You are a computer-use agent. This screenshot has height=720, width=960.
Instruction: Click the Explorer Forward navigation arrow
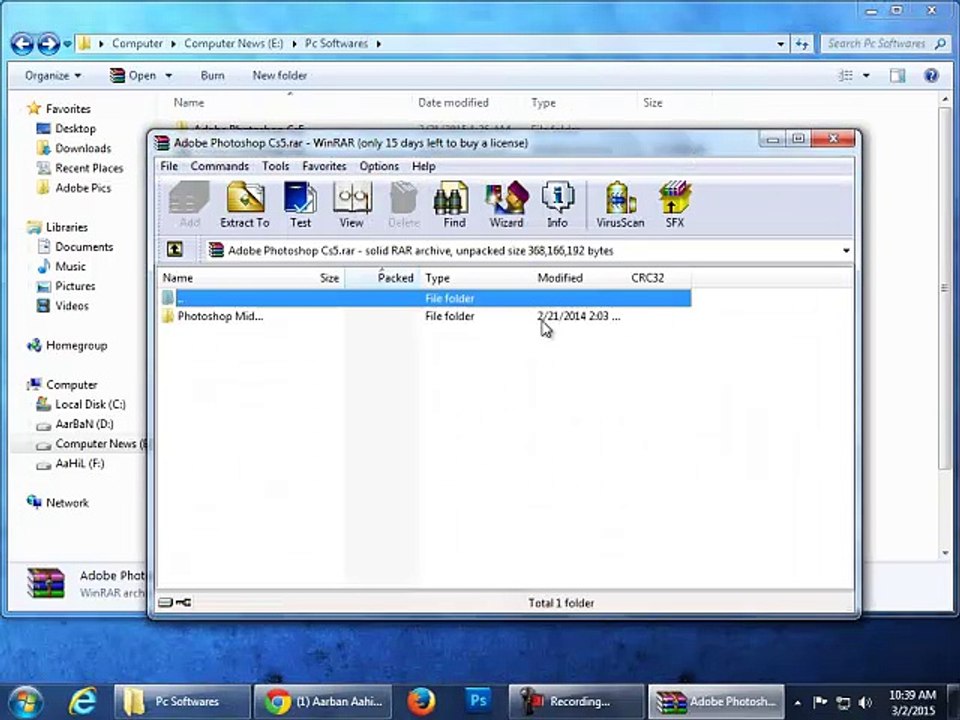coord(48,43)
